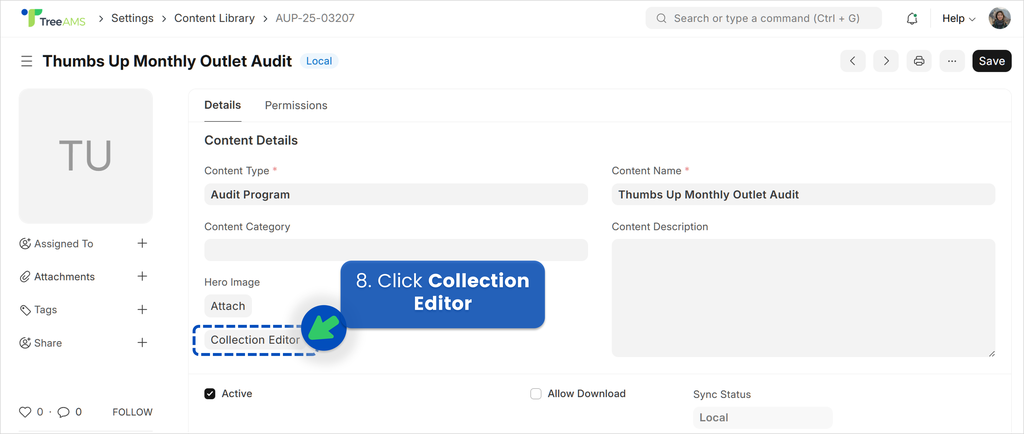Image resolution: width=1024 pixels, height=434 pixels.
Task: Click AUP-25-03207 breadcrumb
Action: pyautogui.click(x=315, y=18)
